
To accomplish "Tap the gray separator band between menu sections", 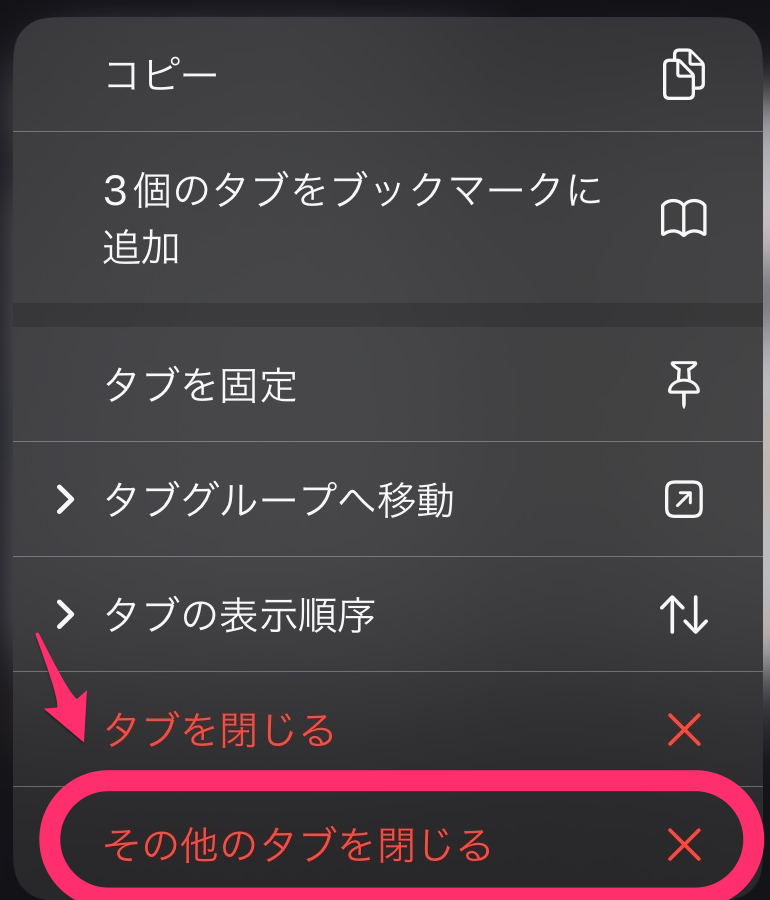I will pos(388,315).
